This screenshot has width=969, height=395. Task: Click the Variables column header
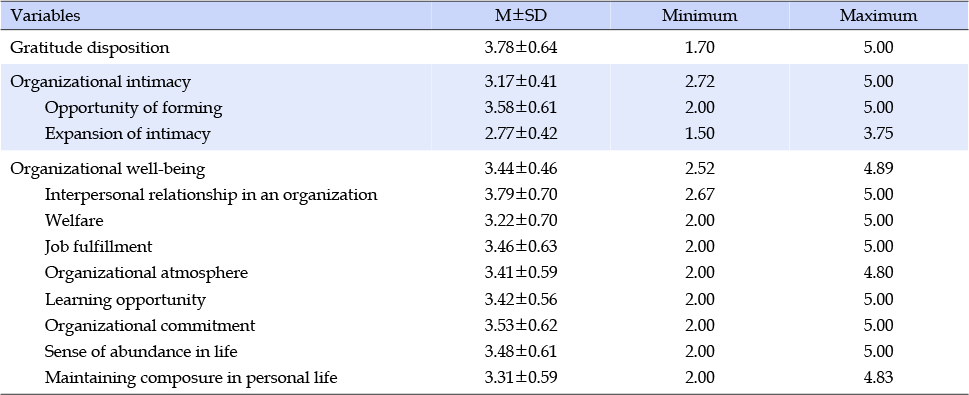coord(45,16)
